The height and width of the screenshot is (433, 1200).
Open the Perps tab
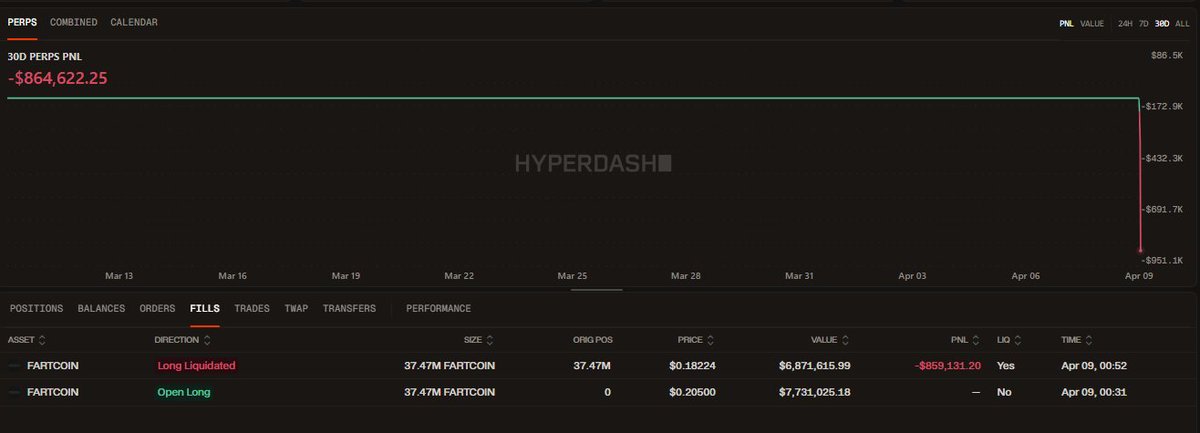pos(22,22)
